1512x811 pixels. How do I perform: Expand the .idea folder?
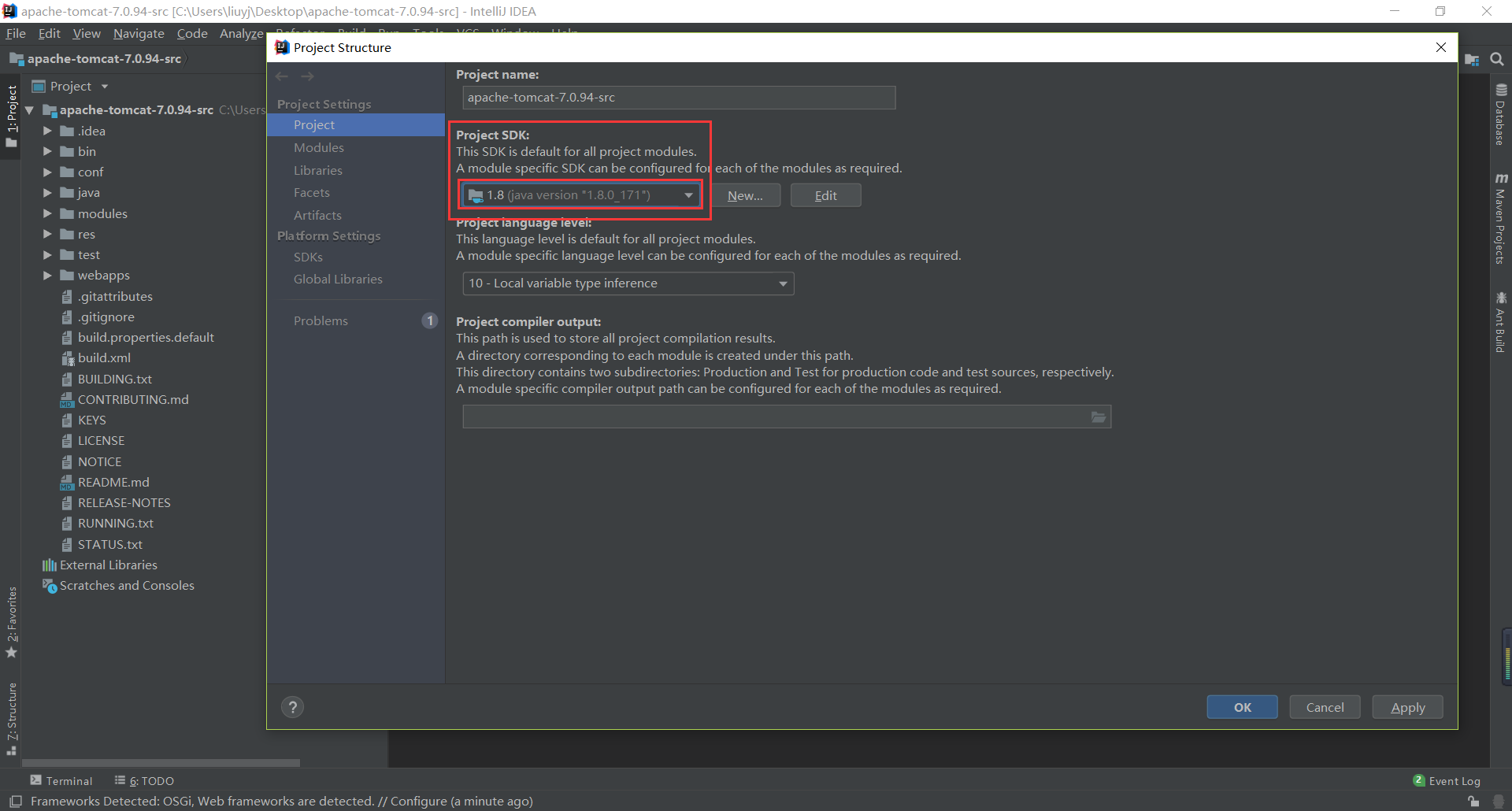(x=47, y=131)
